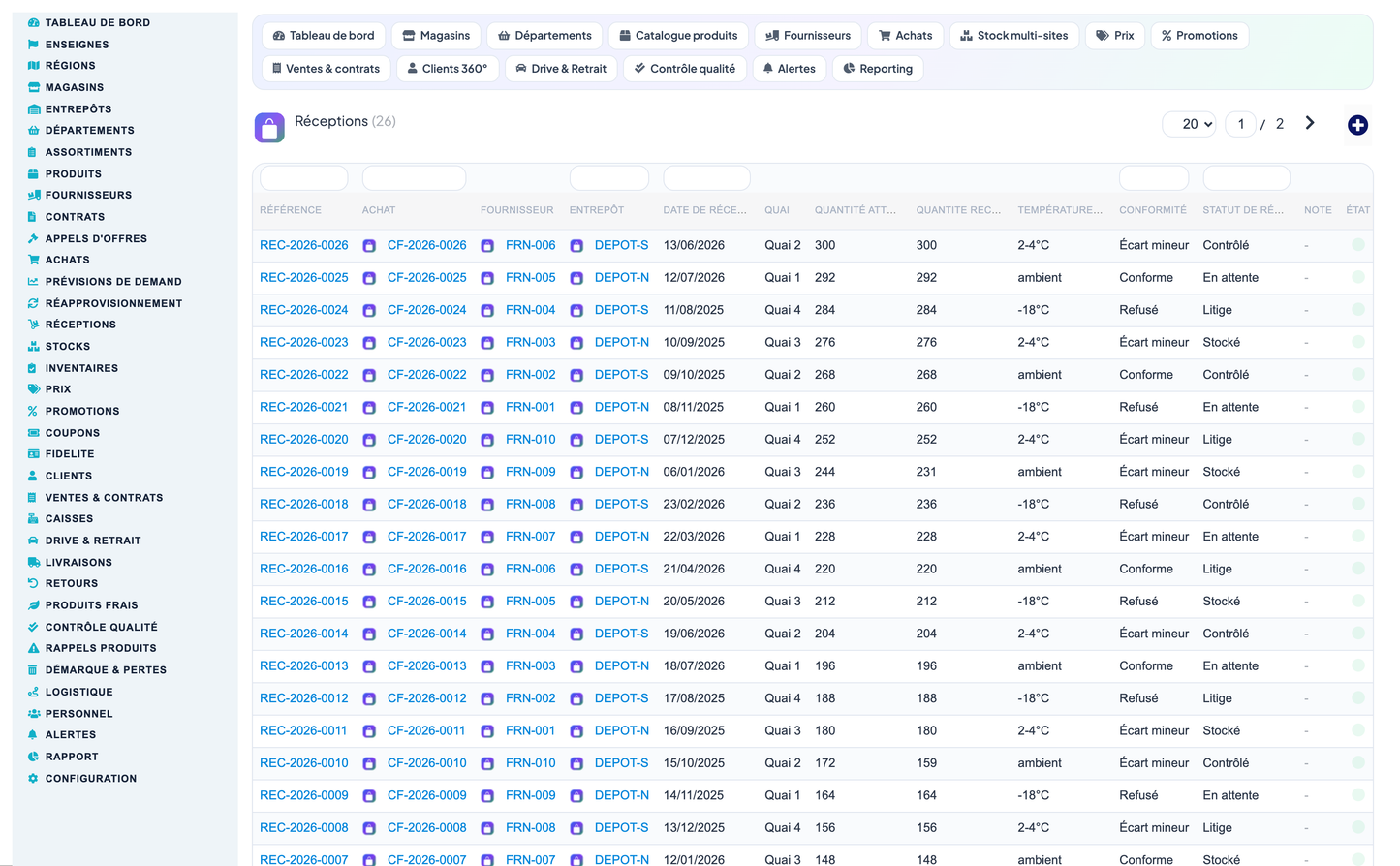Click the purple Réceptions bag icon
This screenshot has width=1400, height=866.
269,127
